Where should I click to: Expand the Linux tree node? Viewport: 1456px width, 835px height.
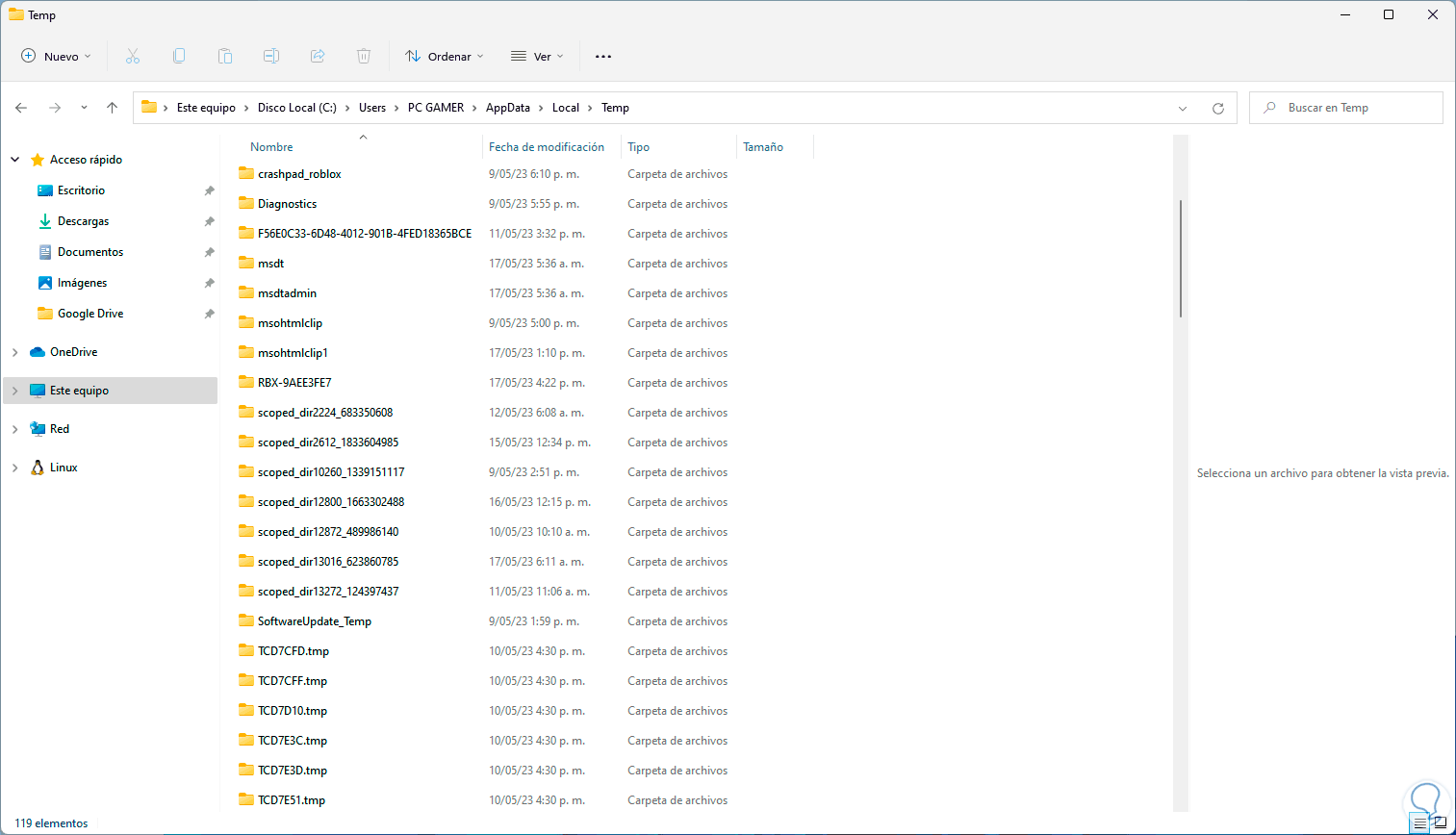[x=15, y=468]
